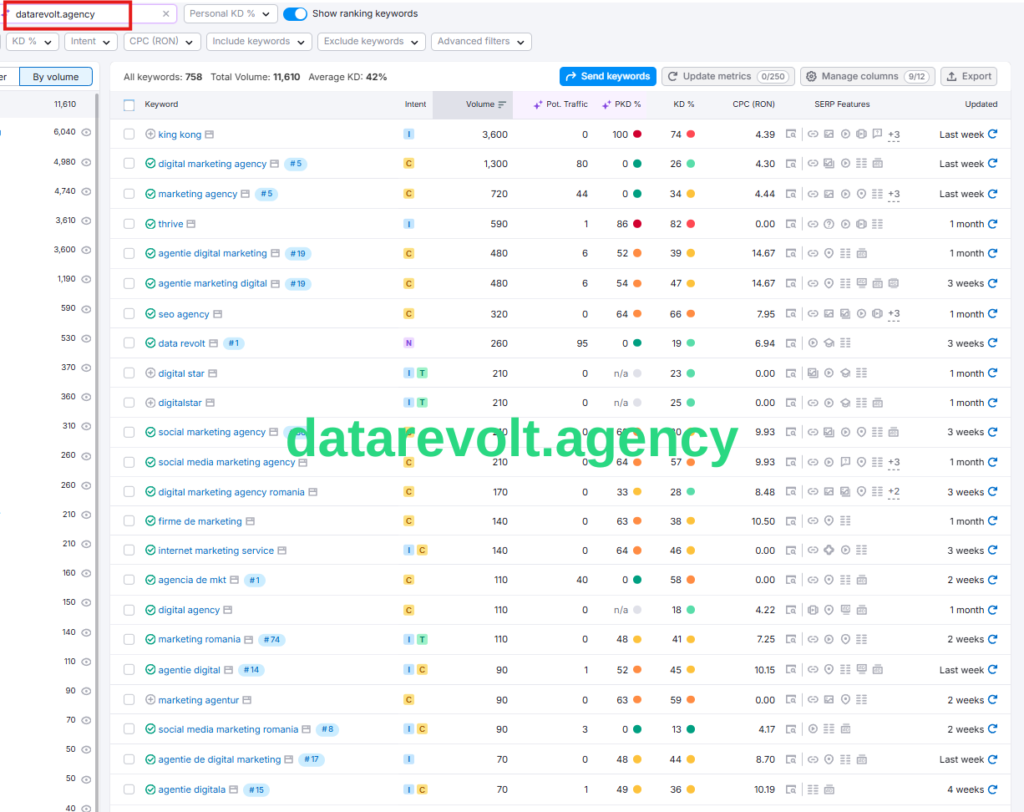Image resolution: width=1024 pixels, height=812 pixels.
Task: Click the refresh icon in seo agency row
Action: 992,314
